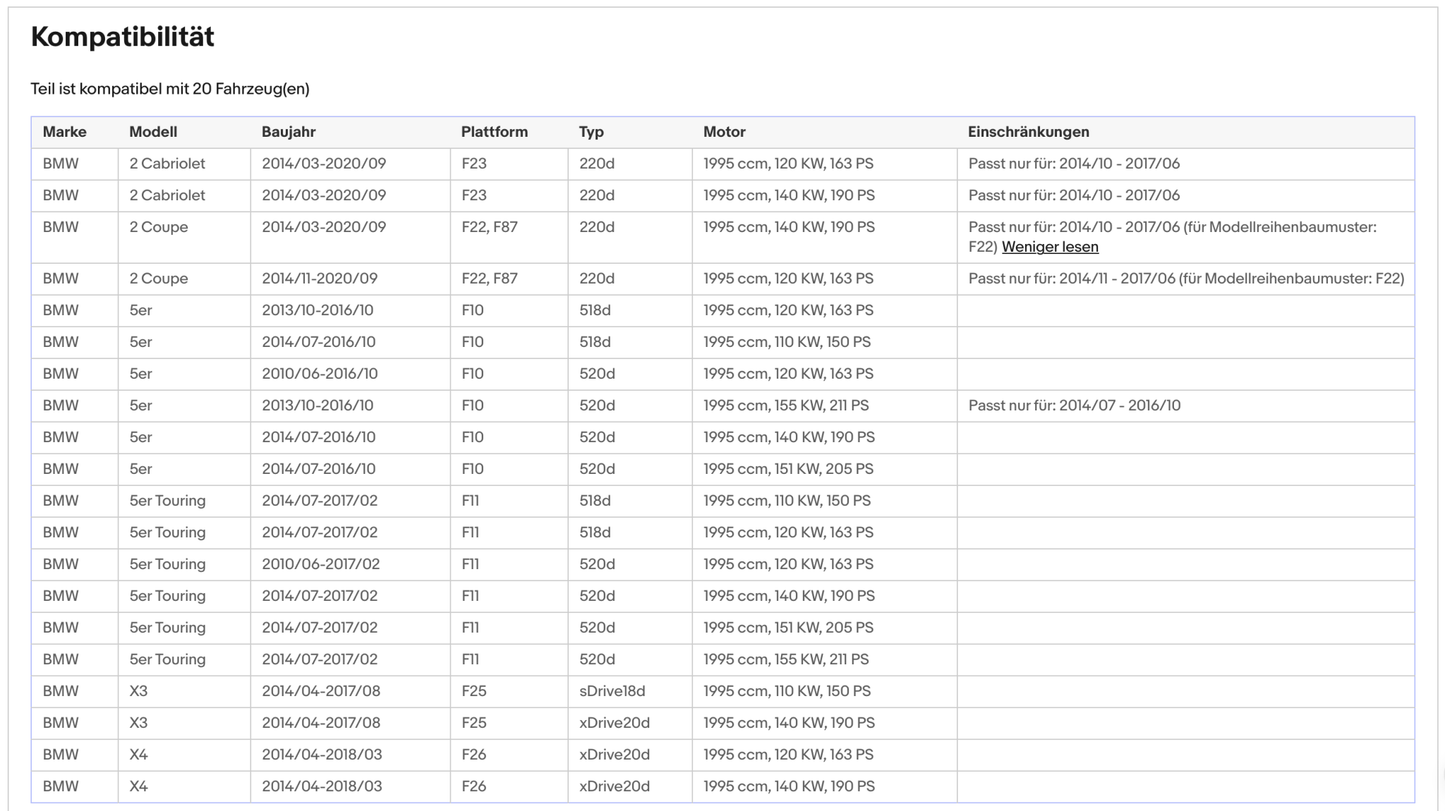
Task: Click the Motor column header
Action: point(724,132)
